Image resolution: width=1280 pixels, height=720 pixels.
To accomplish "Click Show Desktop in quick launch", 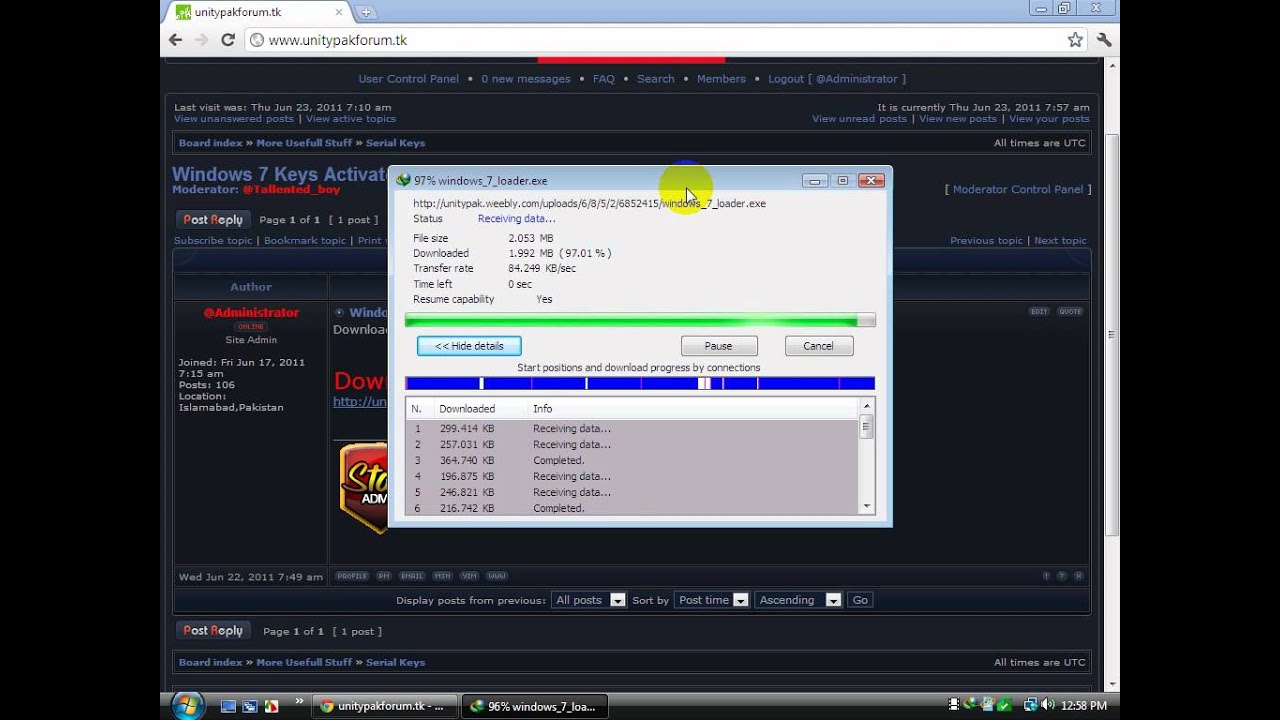I will tap(228, 706).
